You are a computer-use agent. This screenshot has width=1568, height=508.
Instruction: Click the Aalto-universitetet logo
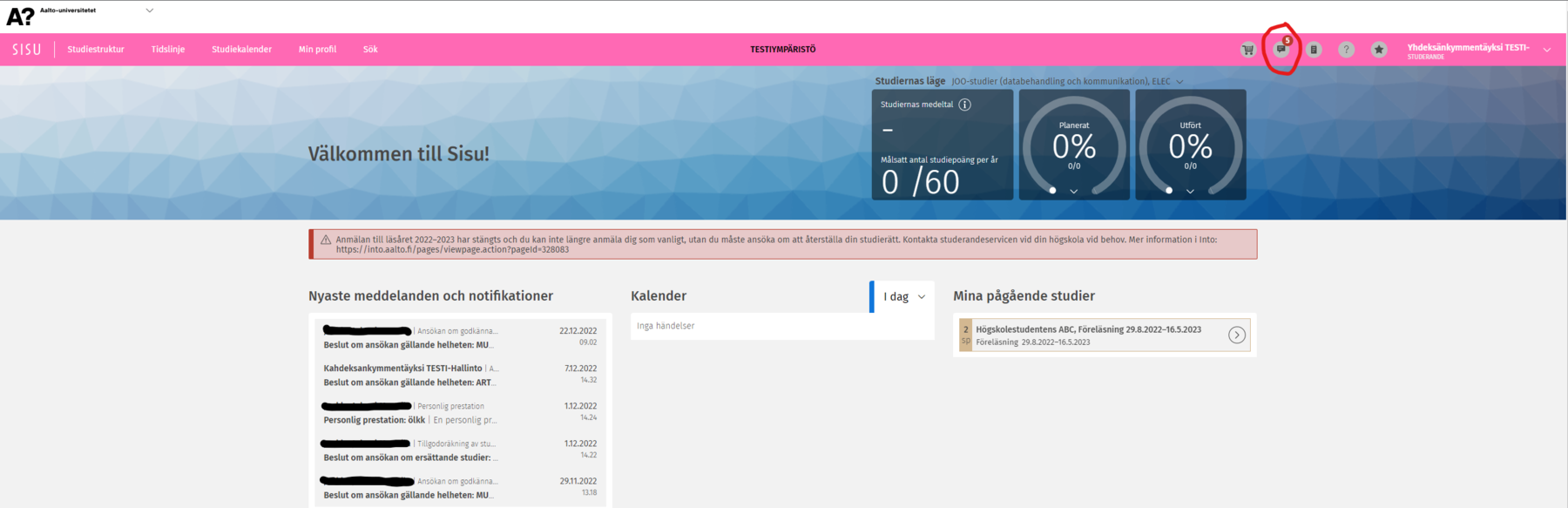click(x=21, y=15)
